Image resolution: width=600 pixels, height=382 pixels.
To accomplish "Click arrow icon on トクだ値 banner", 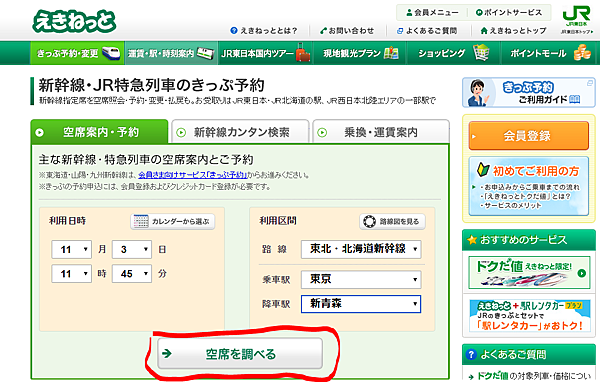I will coord(582,273).
